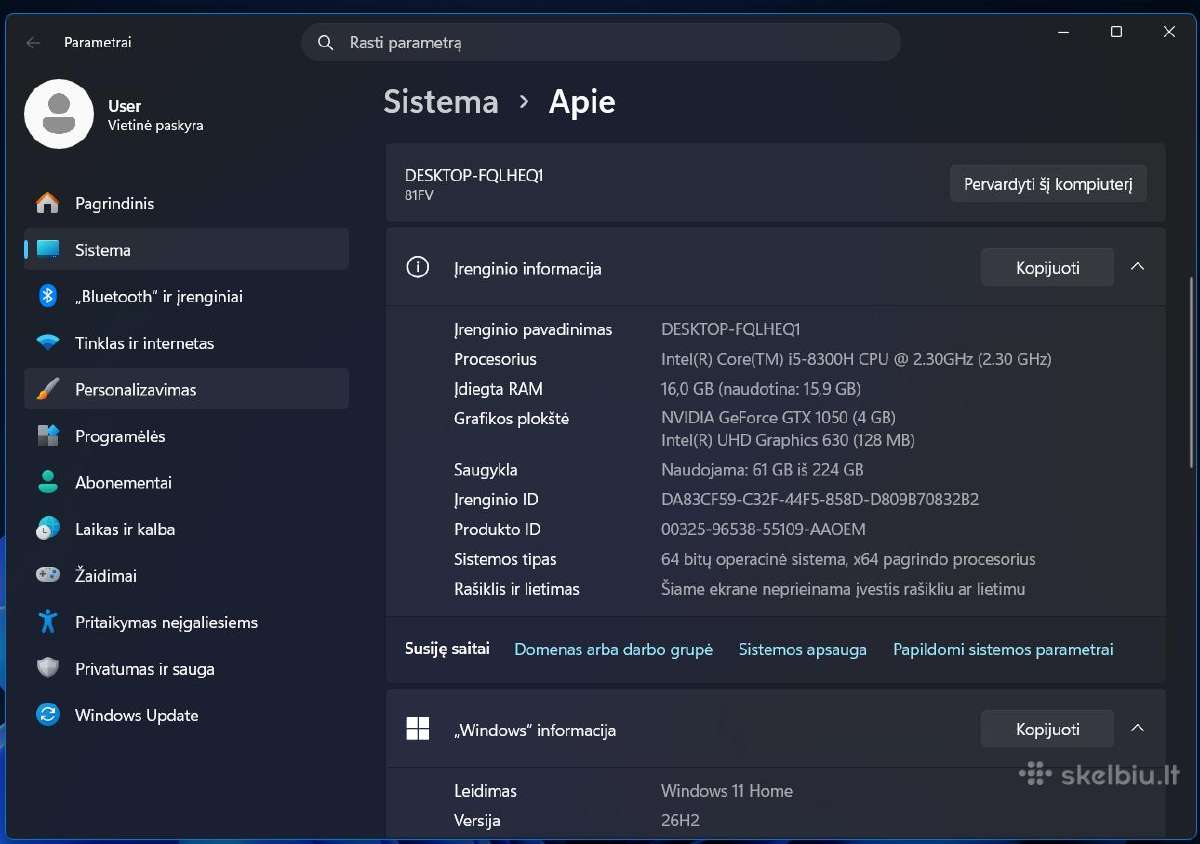Image resolution: width=1200 pixels, height=844 pixels.
Task: Click device name DESKTOP-FQLHEQ1 in info list
Action: point(731,329)
